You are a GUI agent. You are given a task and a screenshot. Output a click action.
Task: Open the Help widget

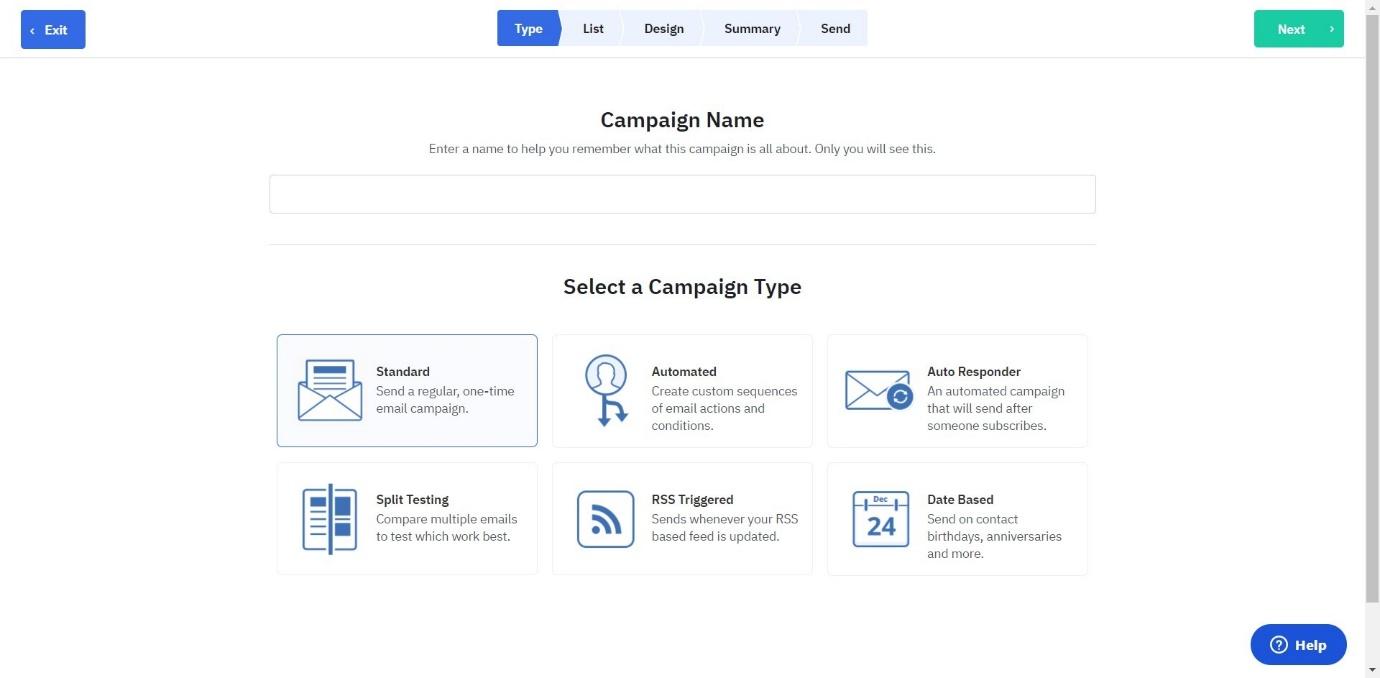(x=1298, y=645)
